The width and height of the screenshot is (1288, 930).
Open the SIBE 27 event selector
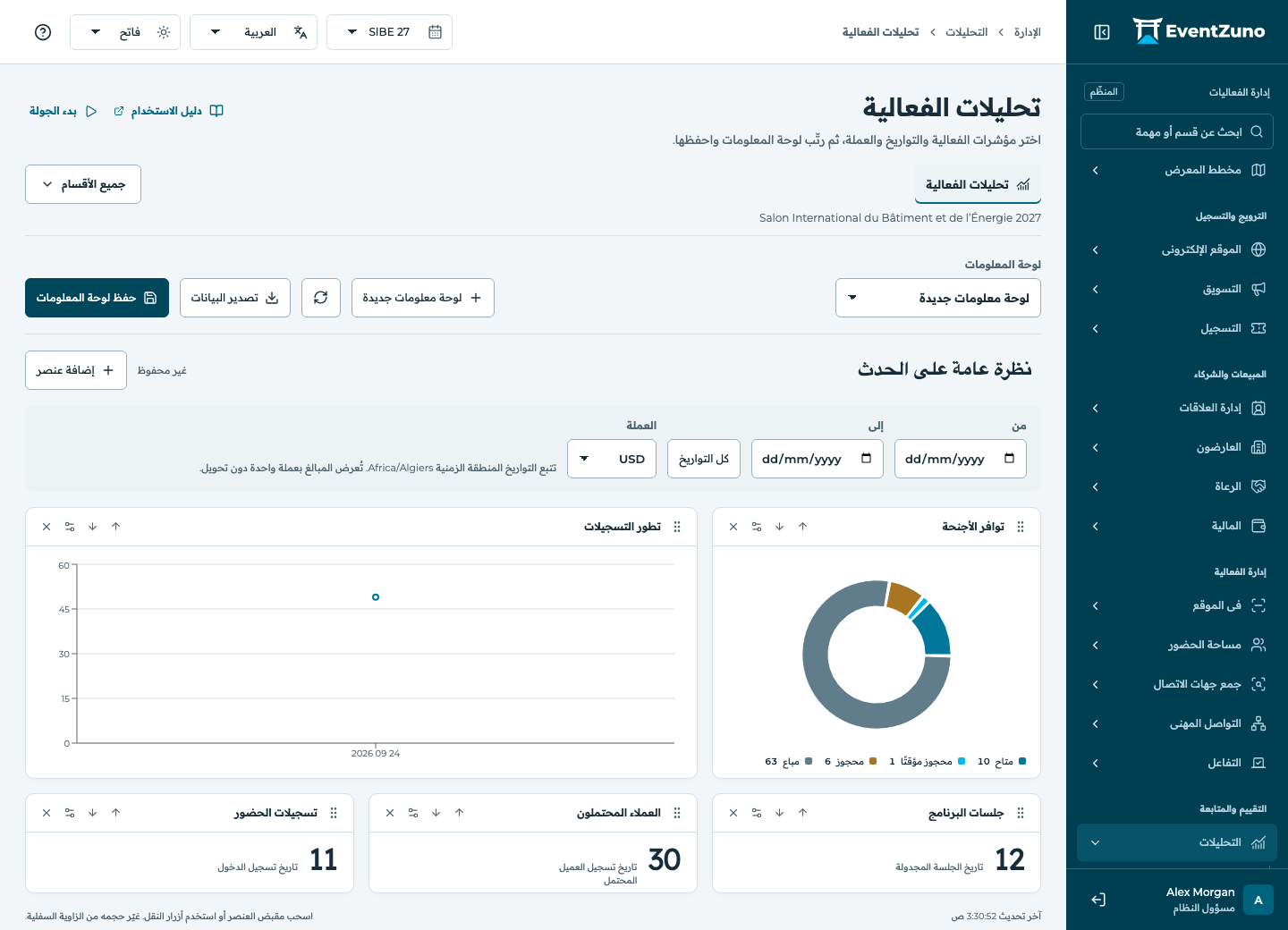point(390,32)
